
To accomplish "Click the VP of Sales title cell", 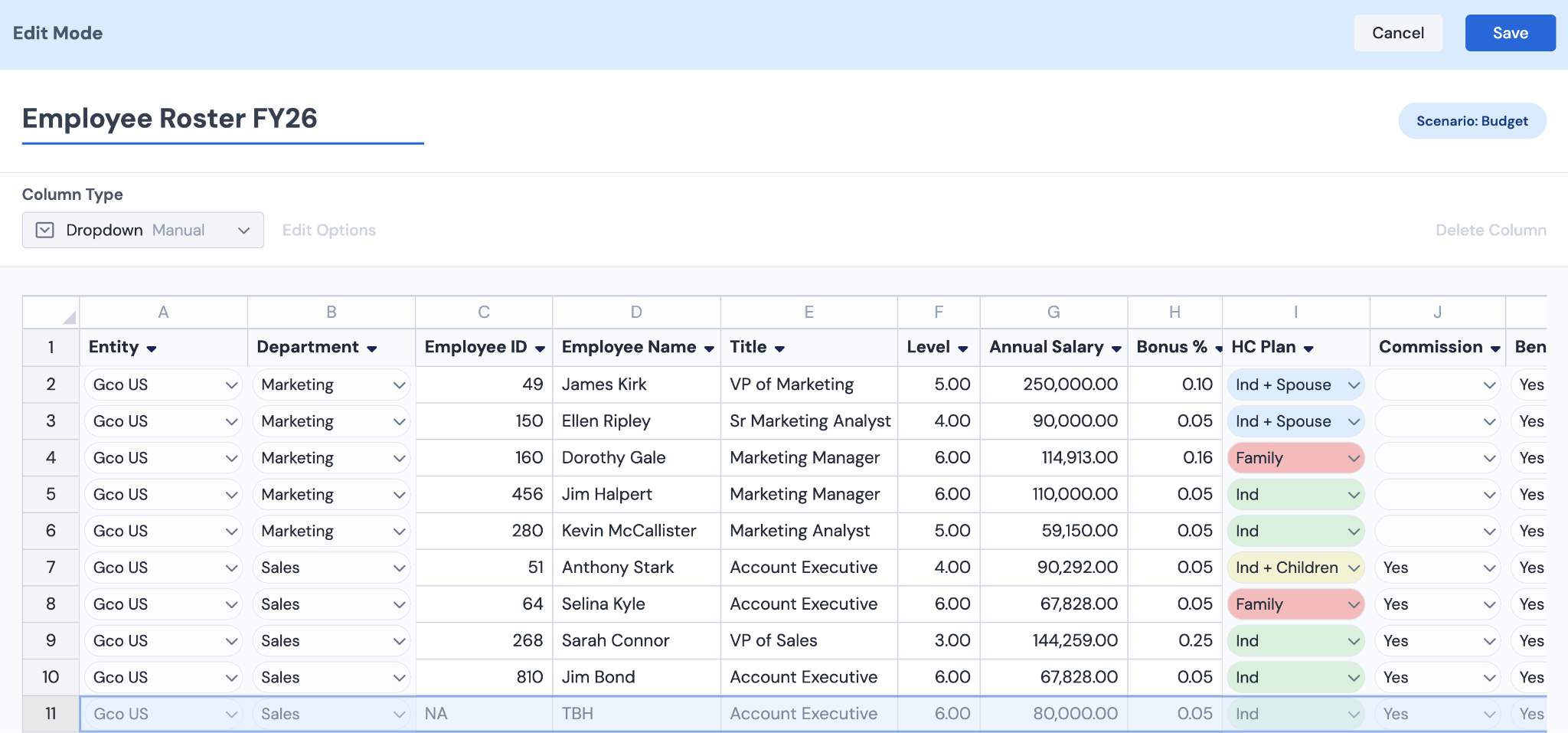I will coord(809,640).
